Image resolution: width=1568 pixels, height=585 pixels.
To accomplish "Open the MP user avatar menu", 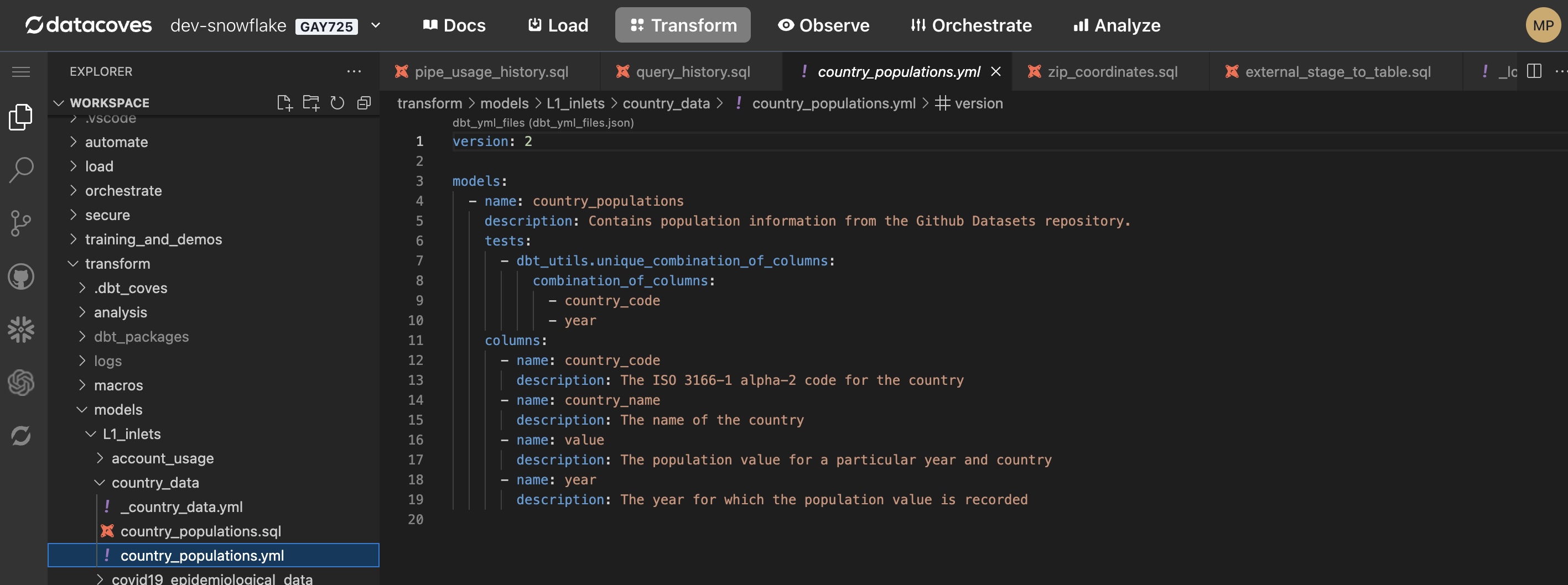I will tap(1543, 25).
